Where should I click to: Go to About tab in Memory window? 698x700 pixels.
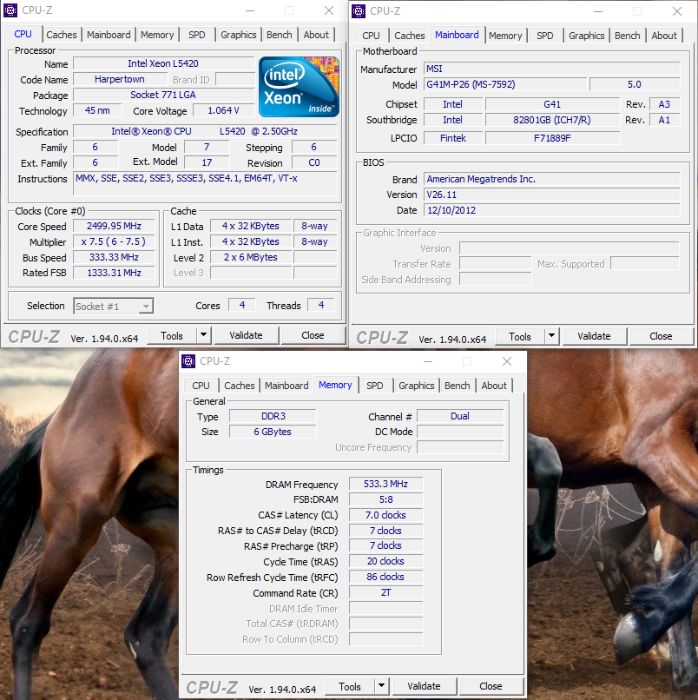click(494, 386)
